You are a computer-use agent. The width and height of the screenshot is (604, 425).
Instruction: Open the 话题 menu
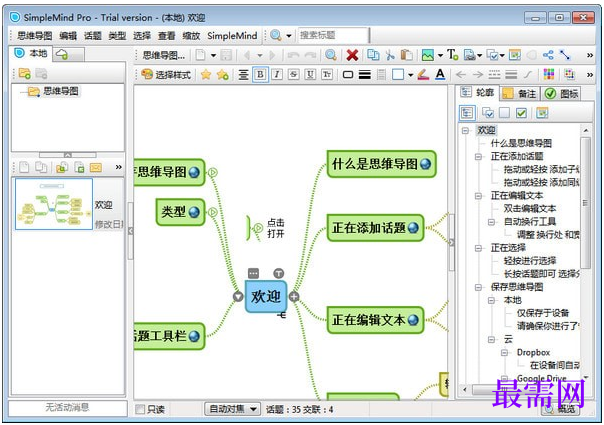93,36
